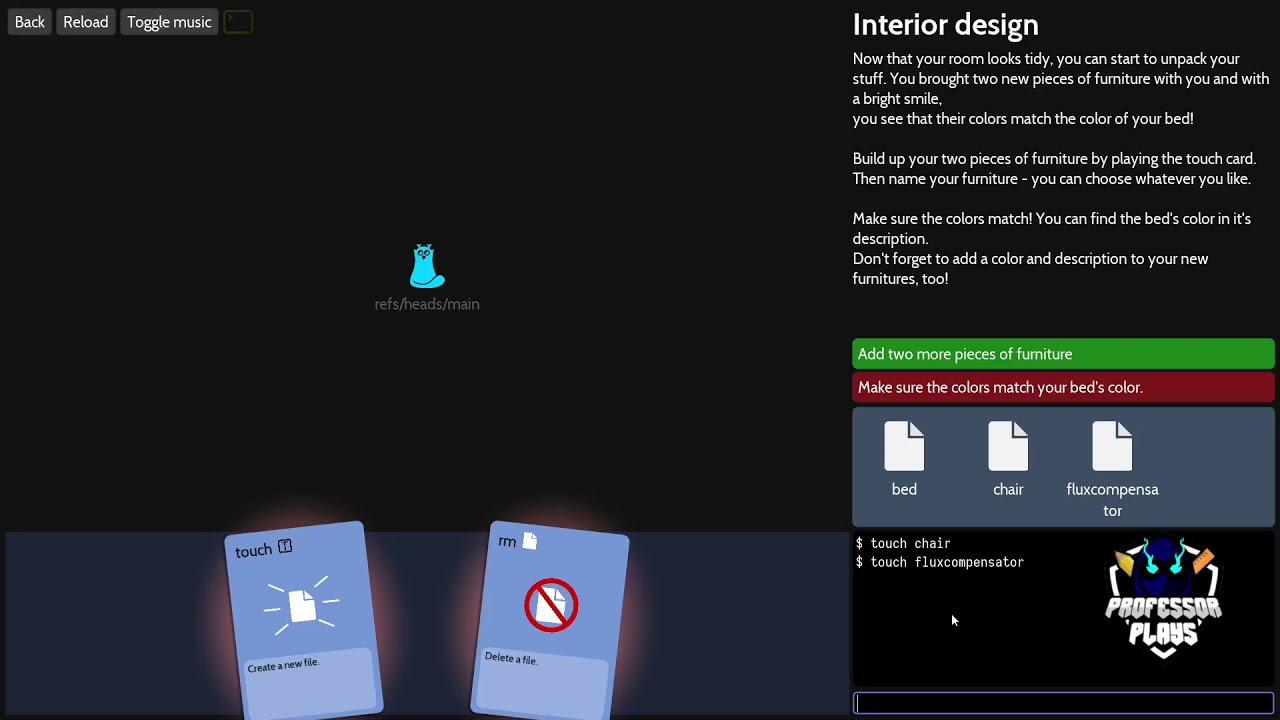The height and width of the screenshot is (720, 1280).
Task: Click the refs/heads/main label
Action: click(427, 304)
